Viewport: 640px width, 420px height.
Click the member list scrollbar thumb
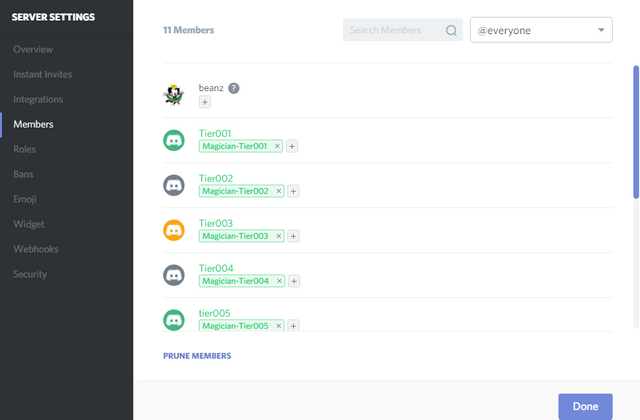(x=636, y=132)
